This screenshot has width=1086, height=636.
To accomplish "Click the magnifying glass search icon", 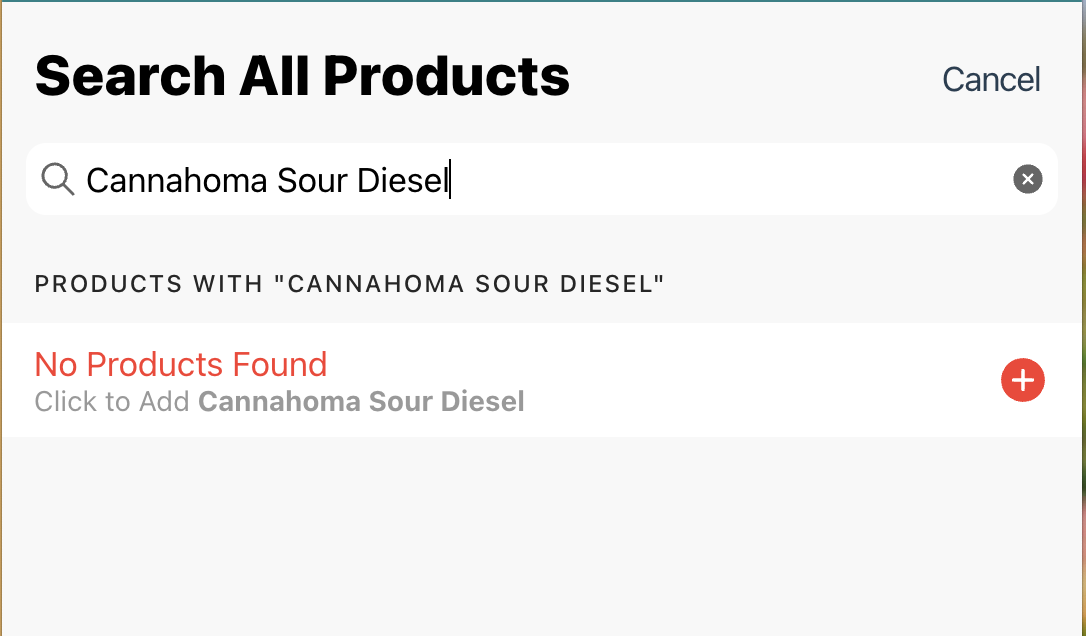I will click(58, 180).
